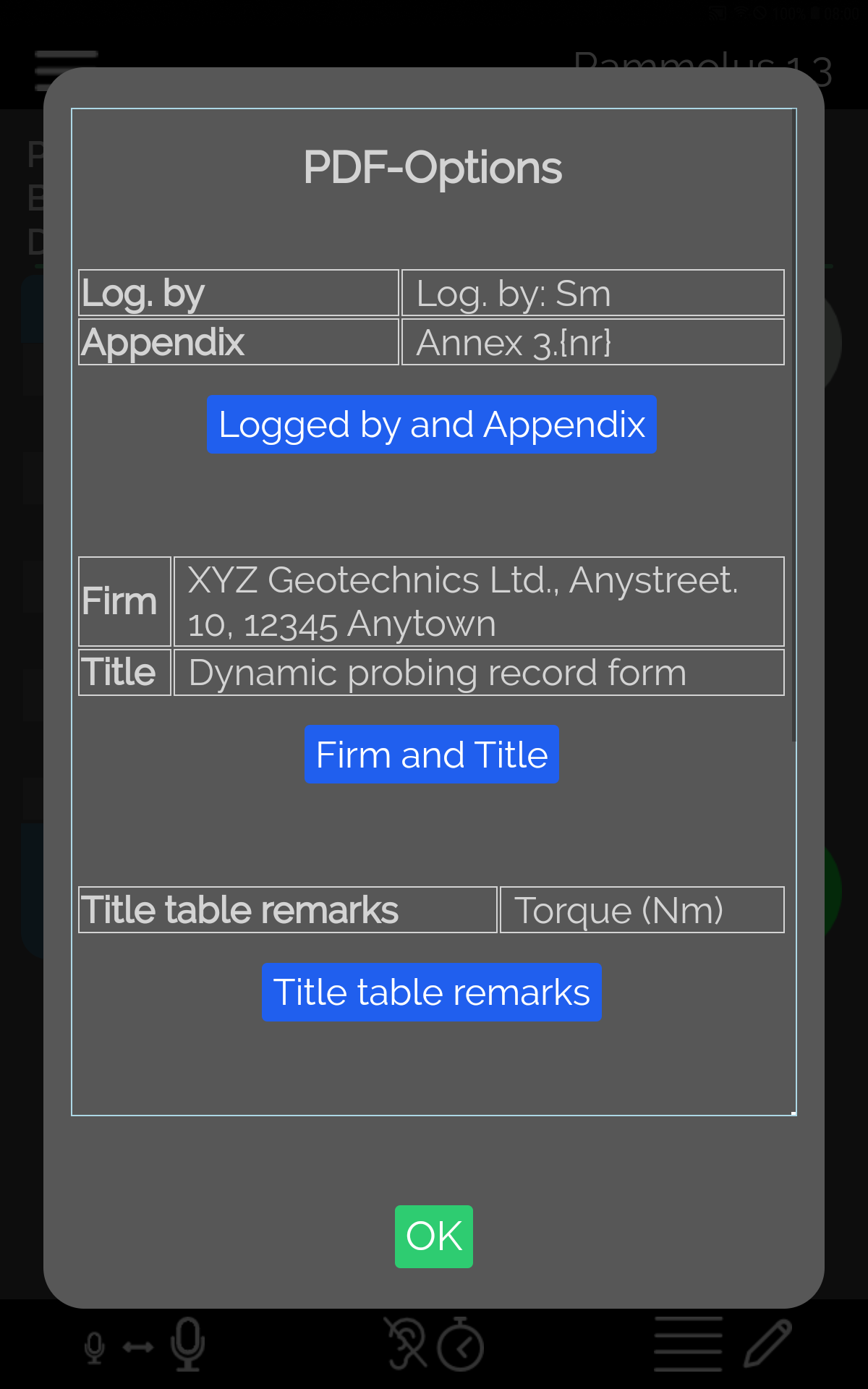Tap the OK button
This screenshot has width=868, height=1389.
(x=433, y=1236)
